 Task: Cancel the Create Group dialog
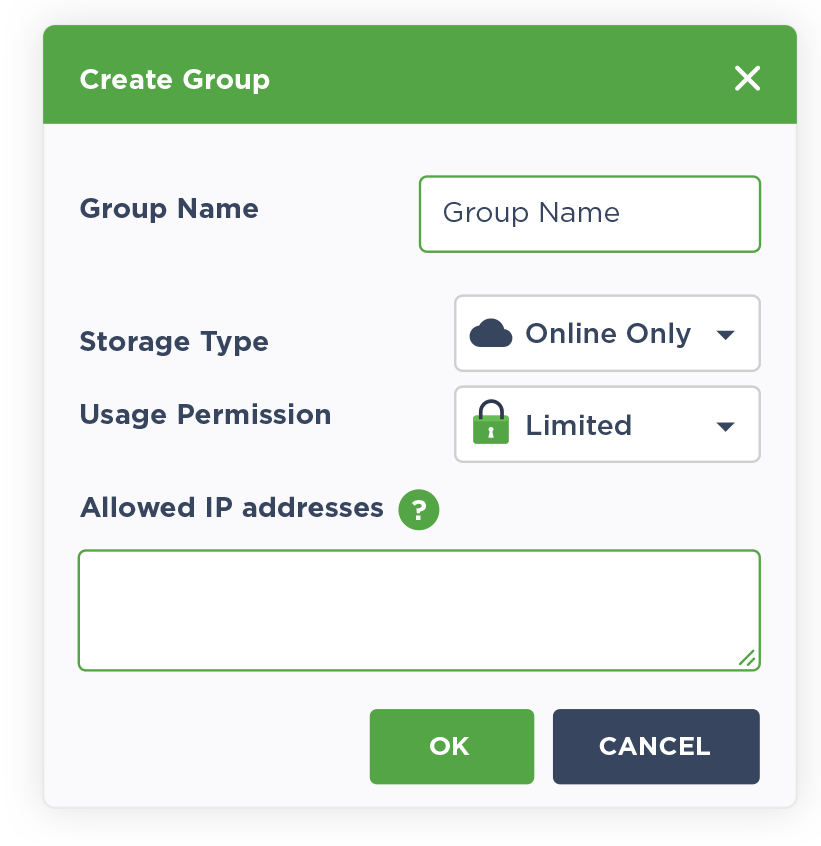point(655,746)
